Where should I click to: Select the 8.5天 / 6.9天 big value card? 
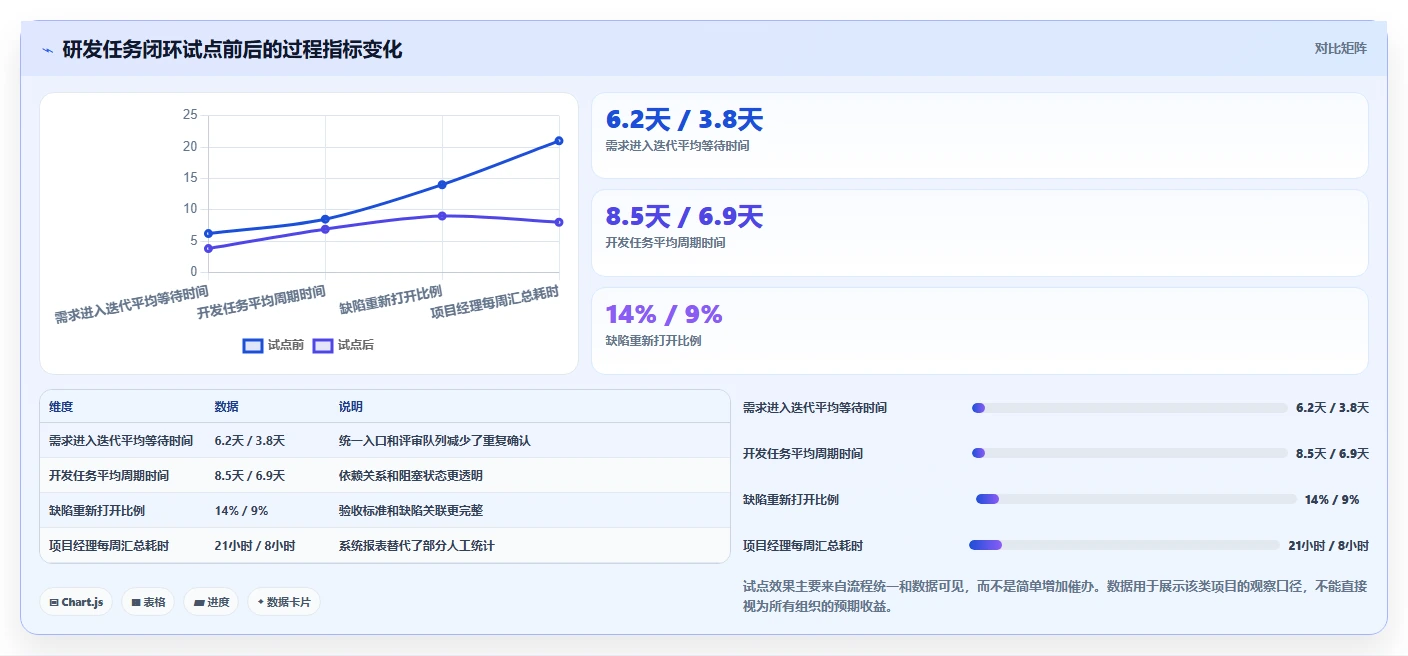979,233
